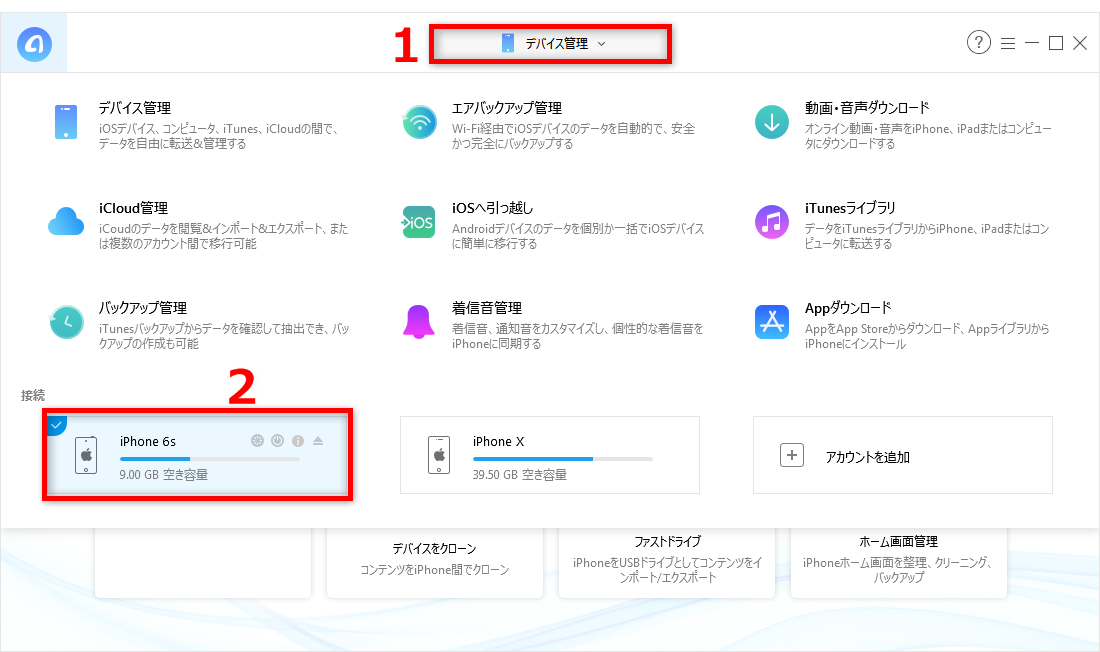Click the iPhone 6s eject icon

point(318,441)
